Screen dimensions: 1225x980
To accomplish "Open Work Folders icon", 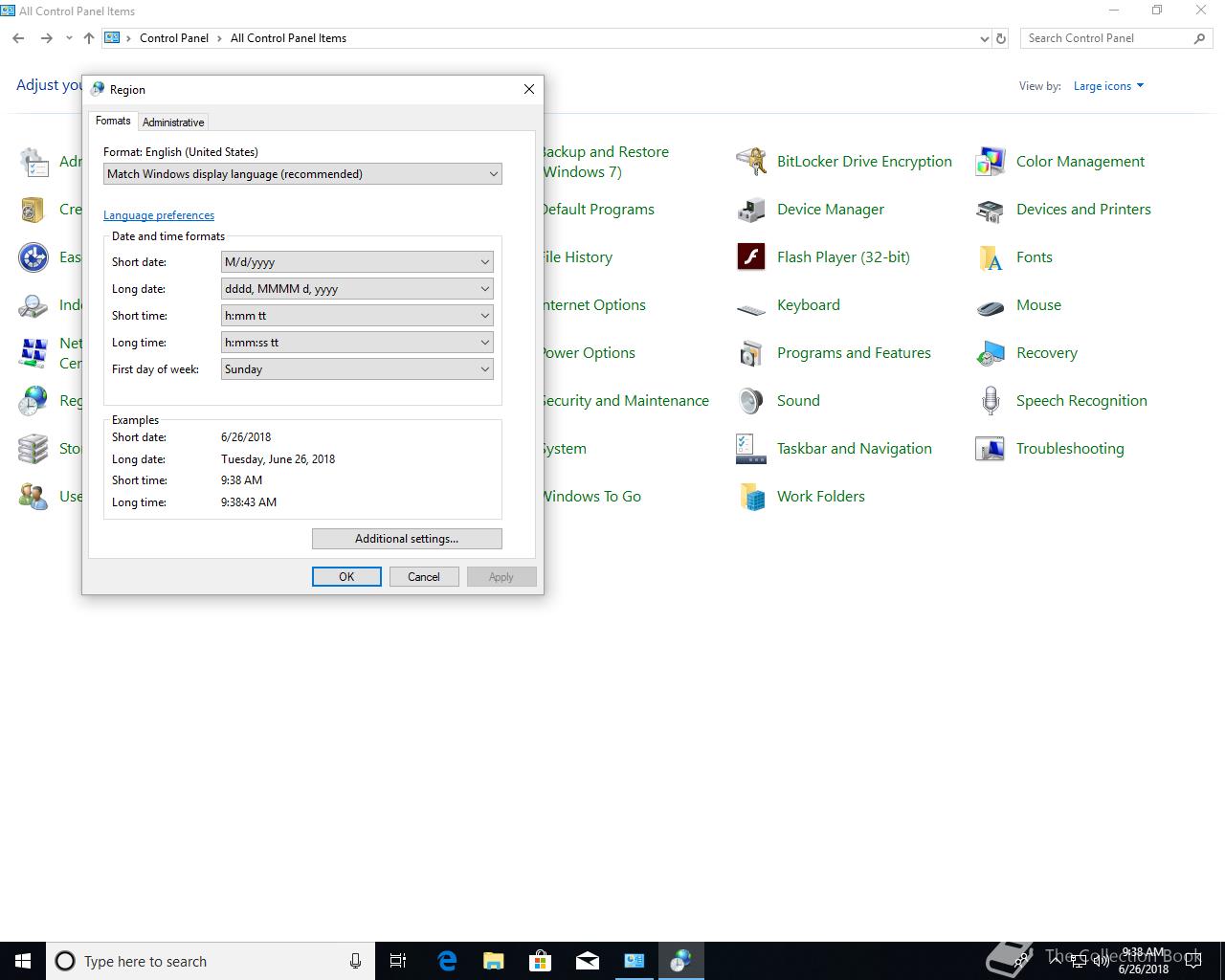I will [x=751, y=497].
